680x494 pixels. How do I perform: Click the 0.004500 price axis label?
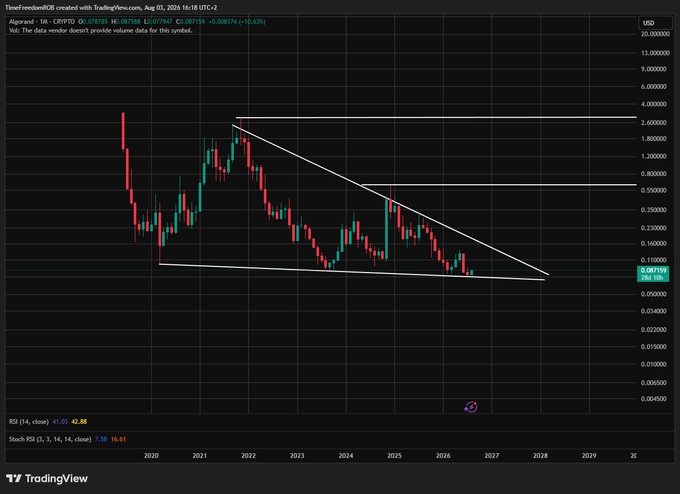(x=655, y=399)
